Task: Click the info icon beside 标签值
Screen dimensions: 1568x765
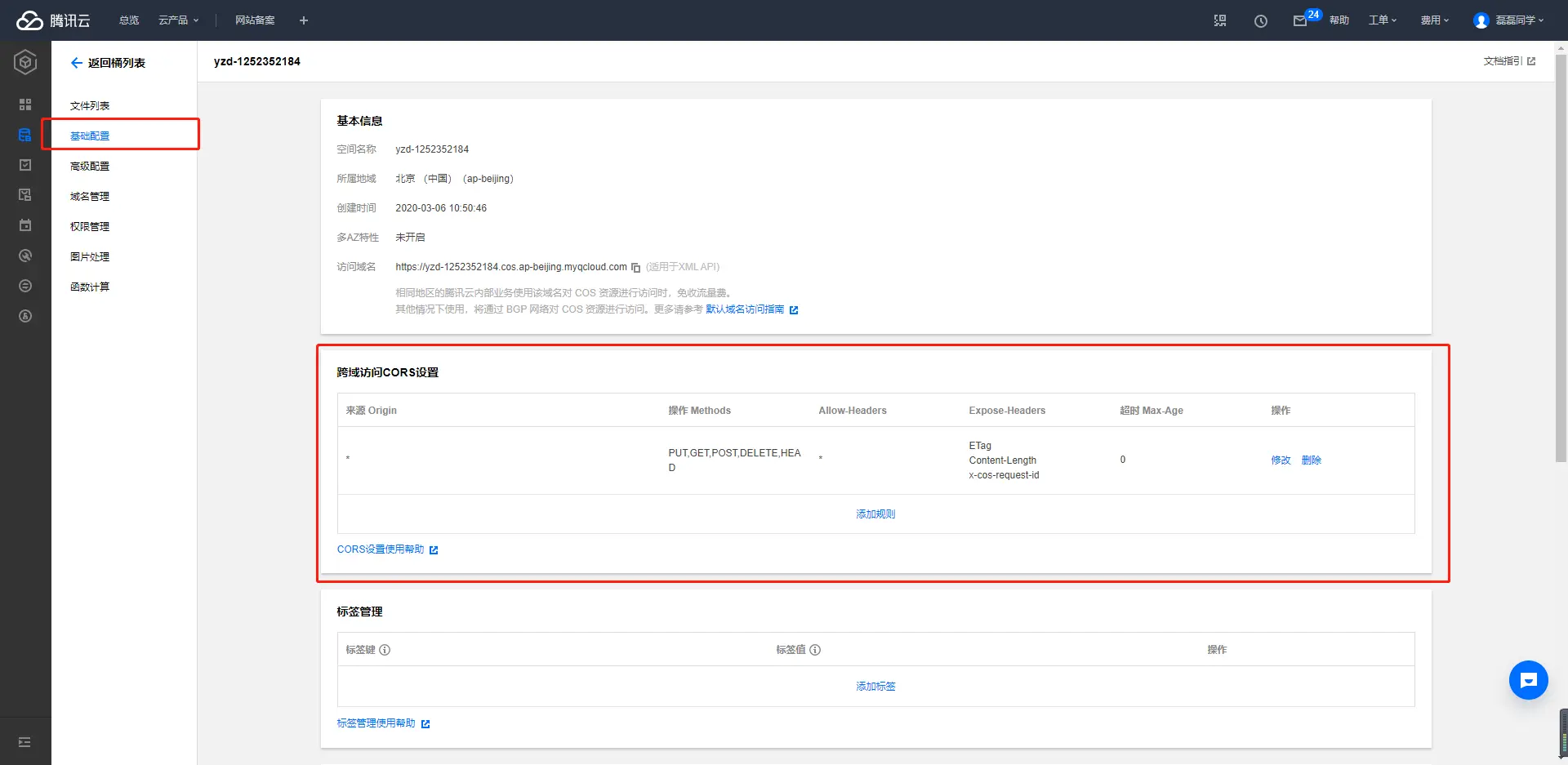Action: [815, 650]
